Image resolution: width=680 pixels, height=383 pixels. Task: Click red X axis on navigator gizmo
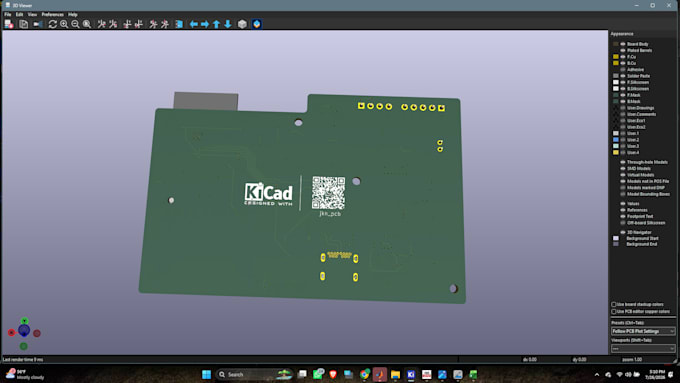[12, 333]
